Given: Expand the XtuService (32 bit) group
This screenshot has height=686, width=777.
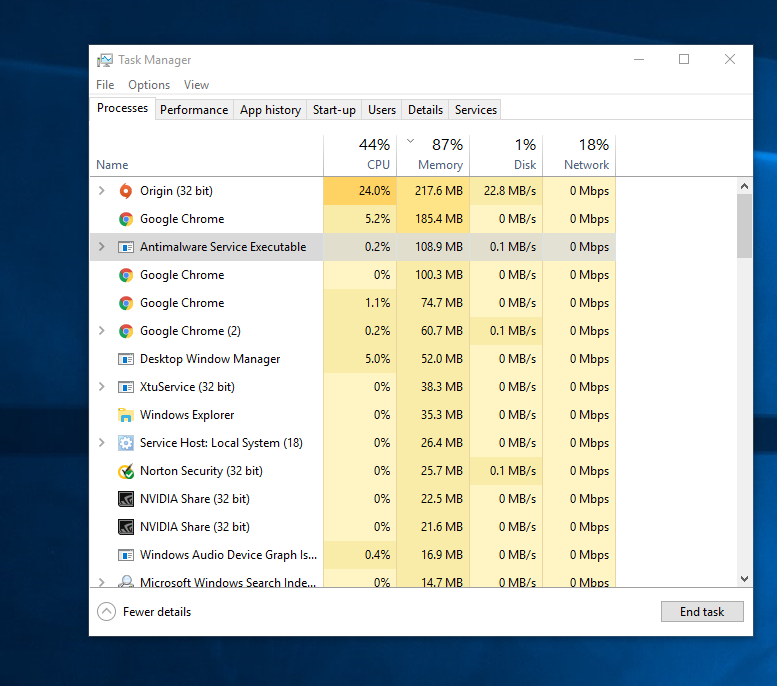Looking at the screenshot, I should [x=102, y=387].
